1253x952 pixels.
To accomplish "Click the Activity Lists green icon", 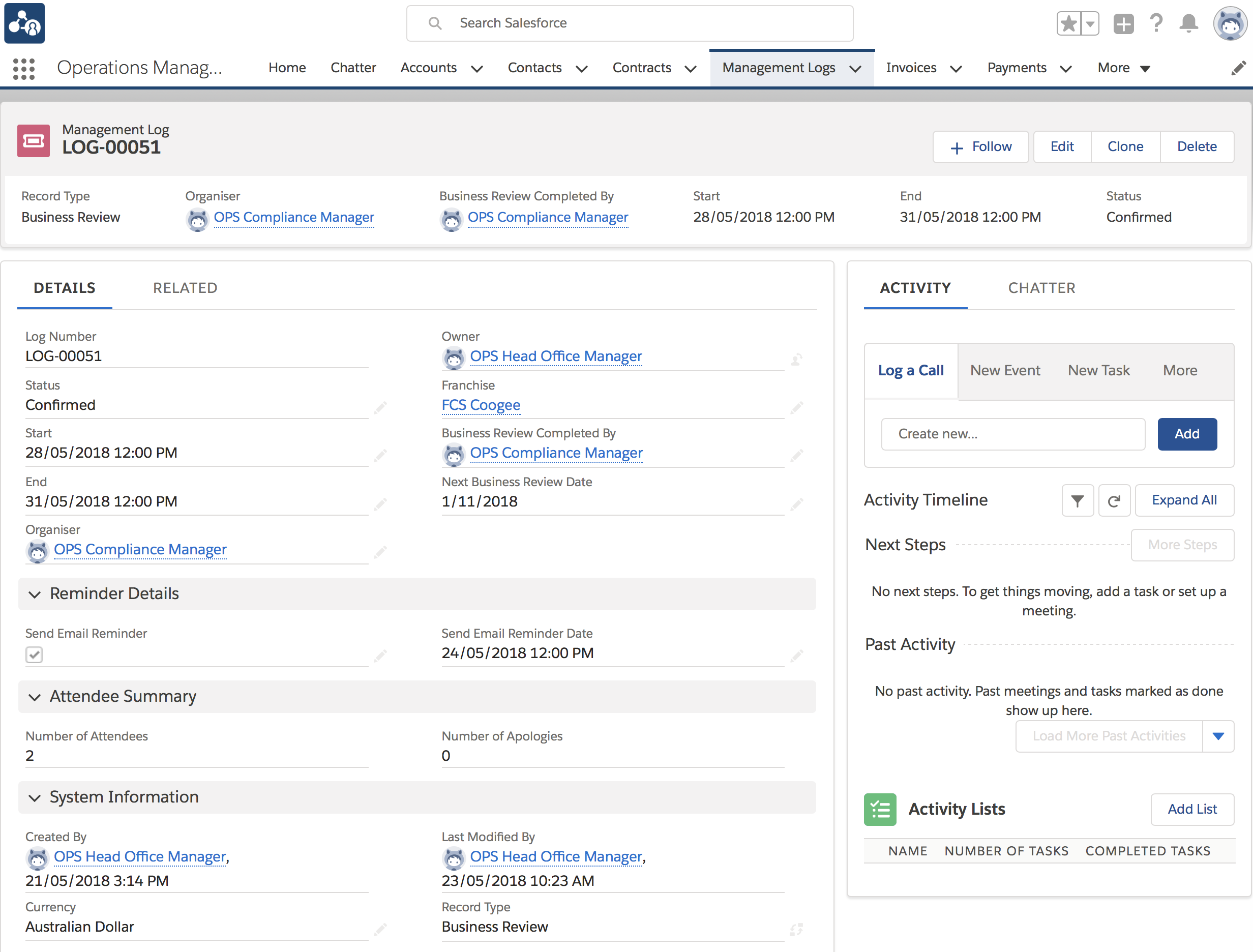I will 880,809.
